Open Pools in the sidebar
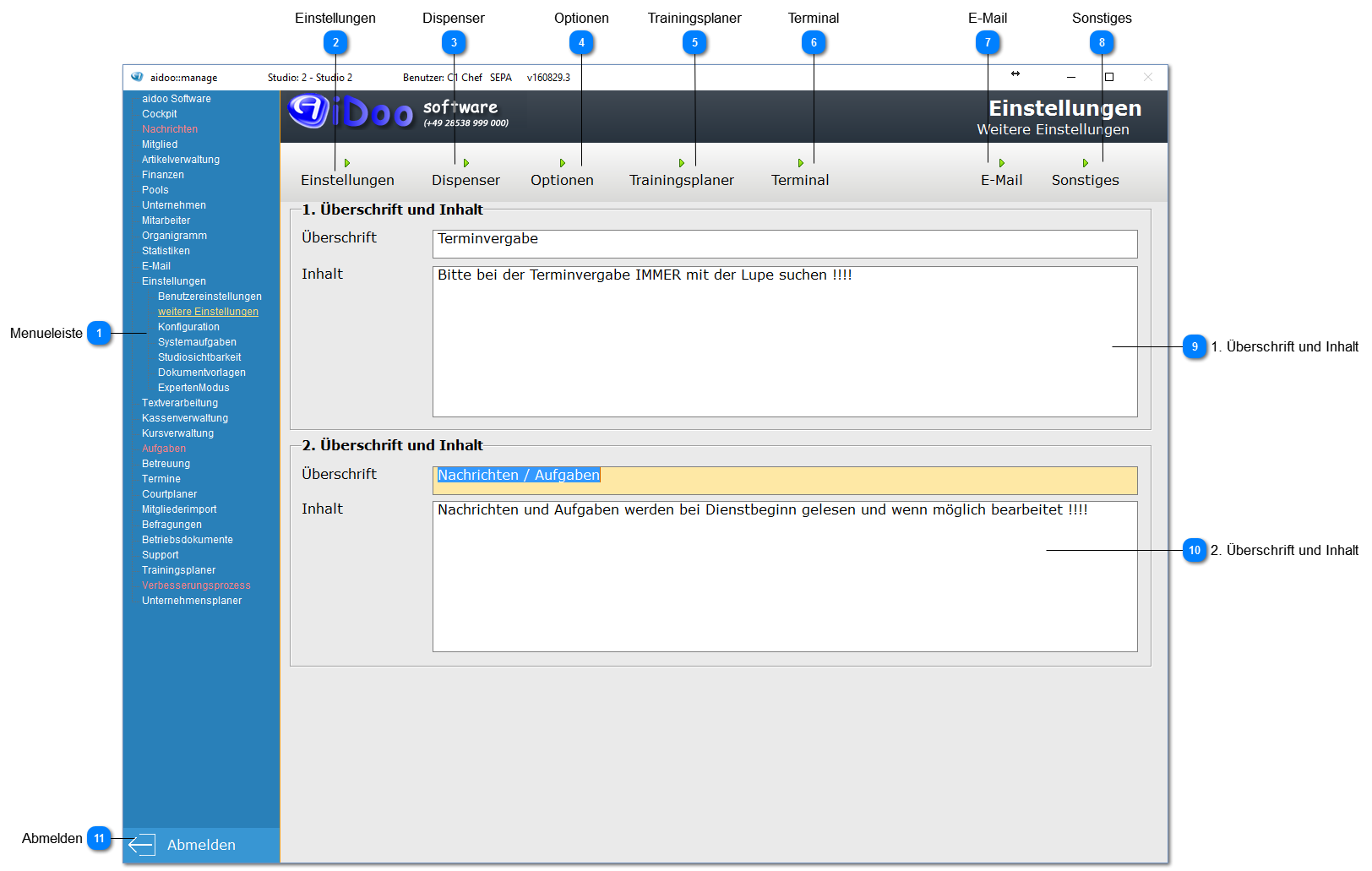Viewport: 1372px width, 871px height. pos(155,190)
